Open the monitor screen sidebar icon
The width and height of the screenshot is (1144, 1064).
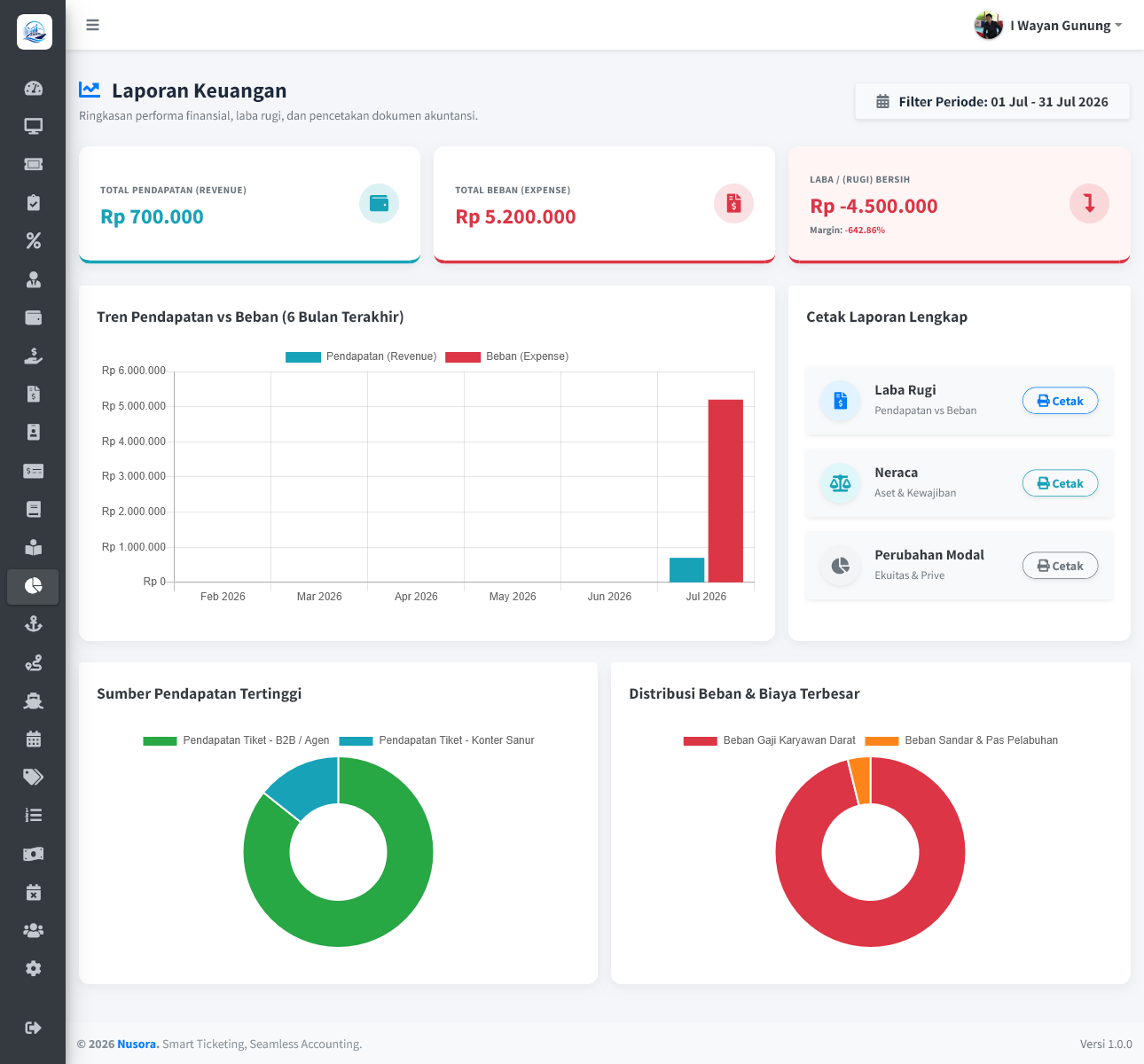tap(33, 126)
